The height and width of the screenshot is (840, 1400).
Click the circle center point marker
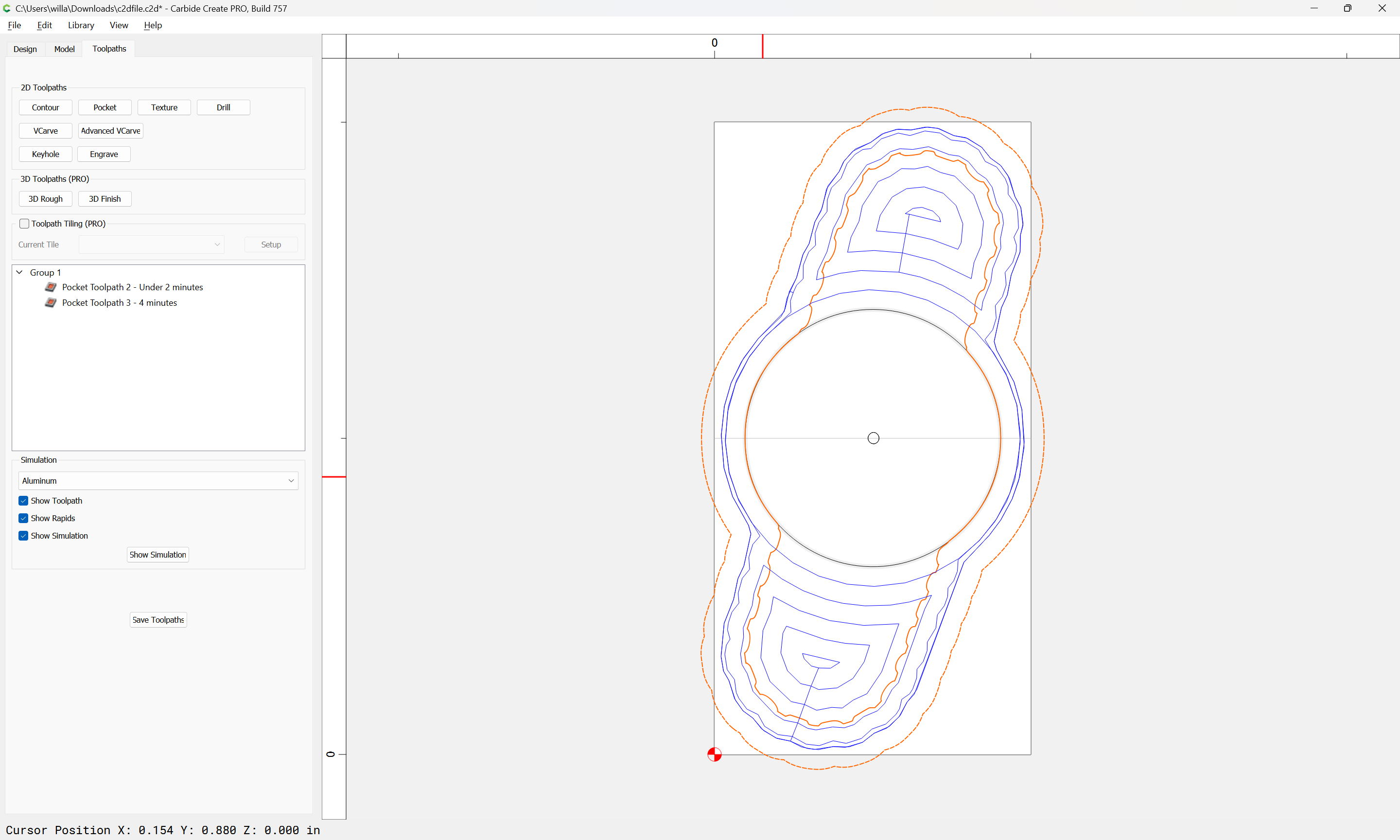pos(873,438)
